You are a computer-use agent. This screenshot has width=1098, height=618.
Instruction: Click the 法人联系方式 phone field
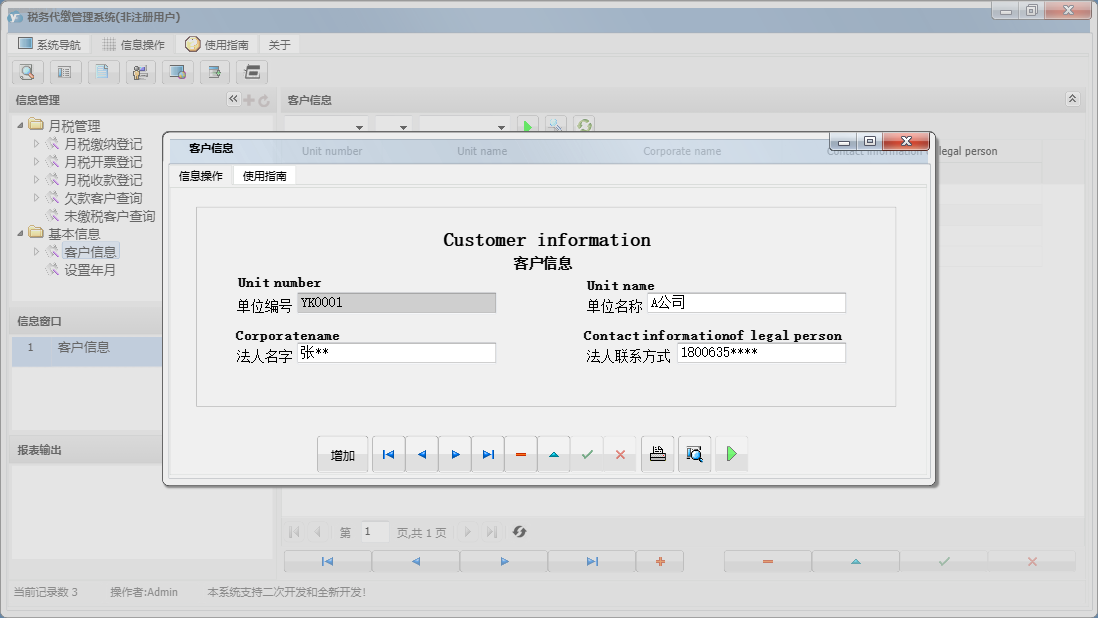(760, 353)
